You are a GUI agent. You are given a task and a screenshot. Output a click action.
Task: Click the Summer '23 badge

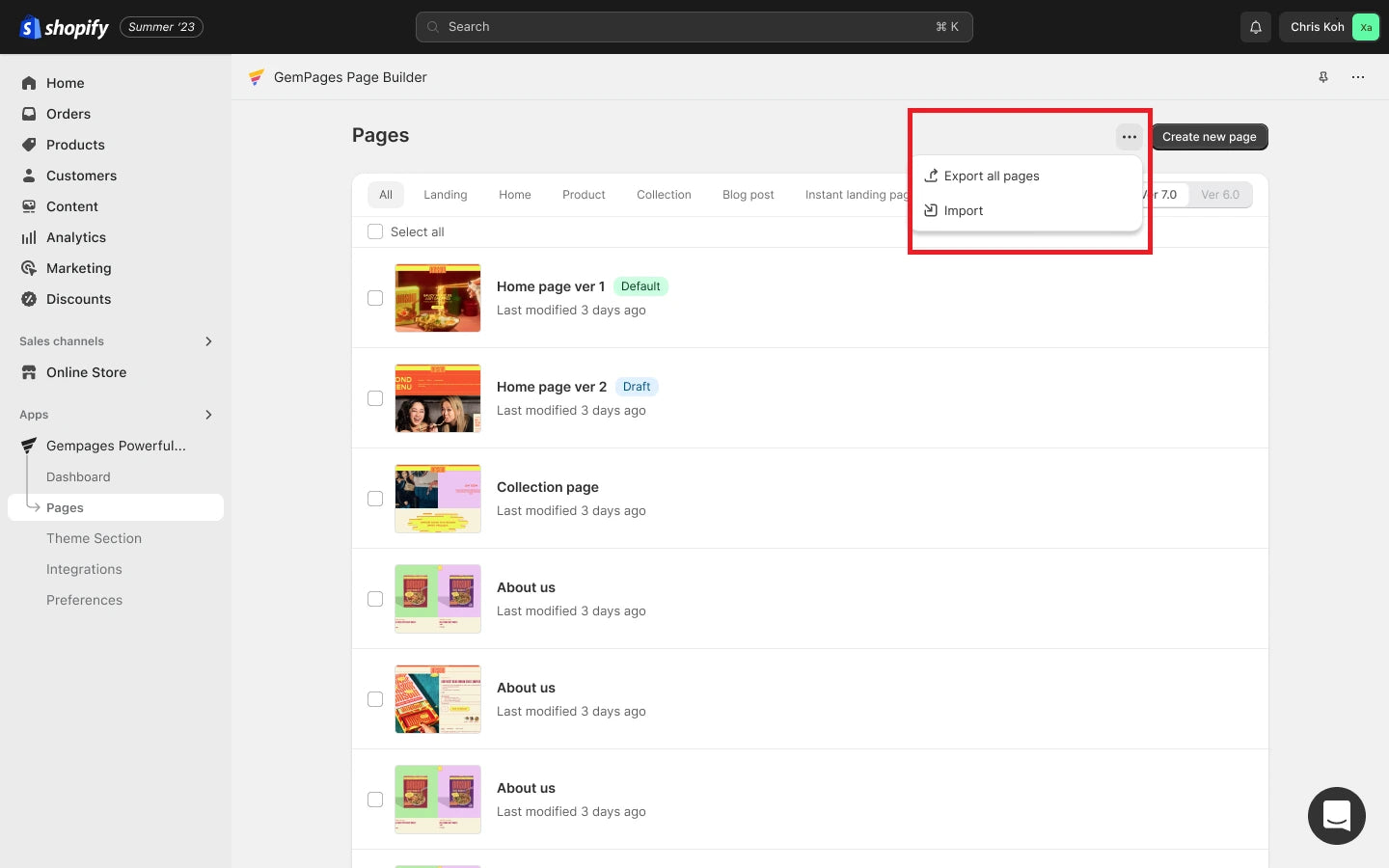[161, 27]
